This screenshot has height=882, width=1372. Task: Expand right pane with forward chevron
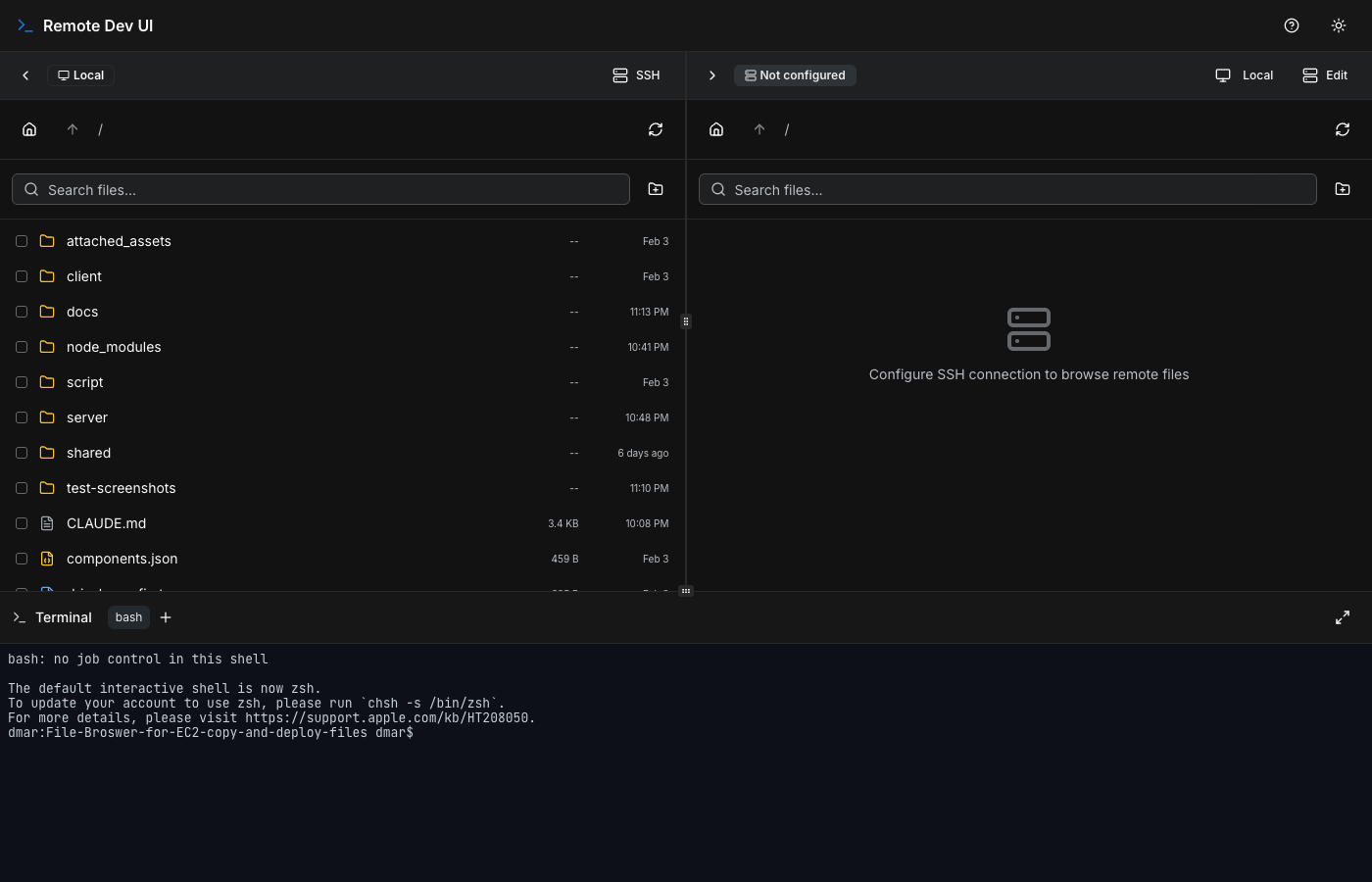pos(712,75)
